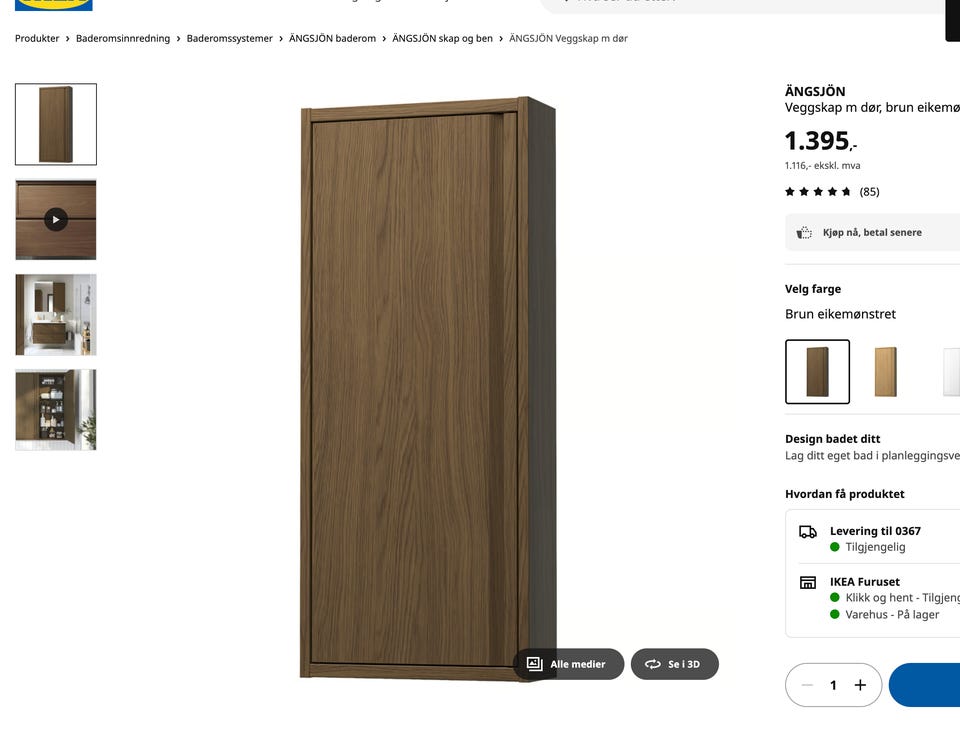The width and height of the screenshot is (960, 733).
Task: Click the IKEA Furuset store icon
Action: pos(808,582)
